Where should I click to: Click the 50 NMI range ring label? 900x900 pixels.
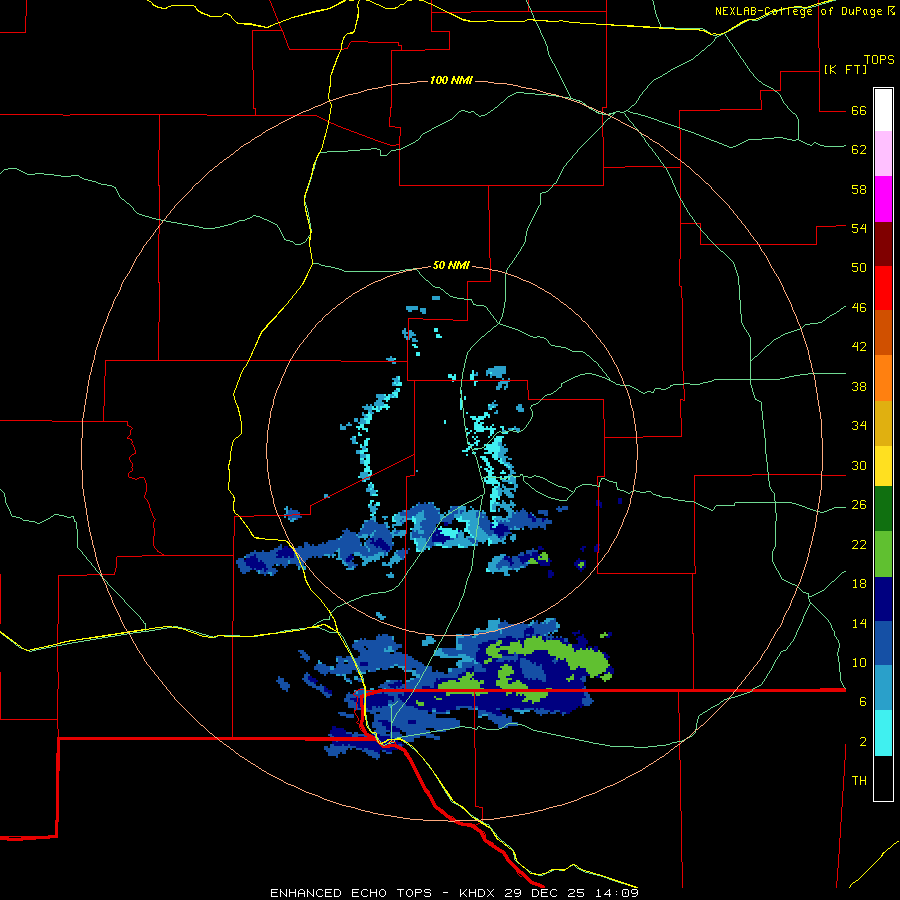[451, 265]
